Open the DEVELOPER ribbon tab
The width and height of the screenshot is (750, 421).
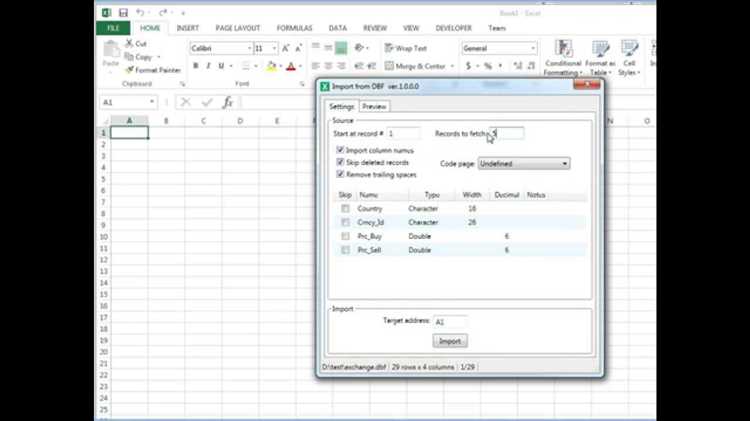pyautogui.click(x=453, y=28)
